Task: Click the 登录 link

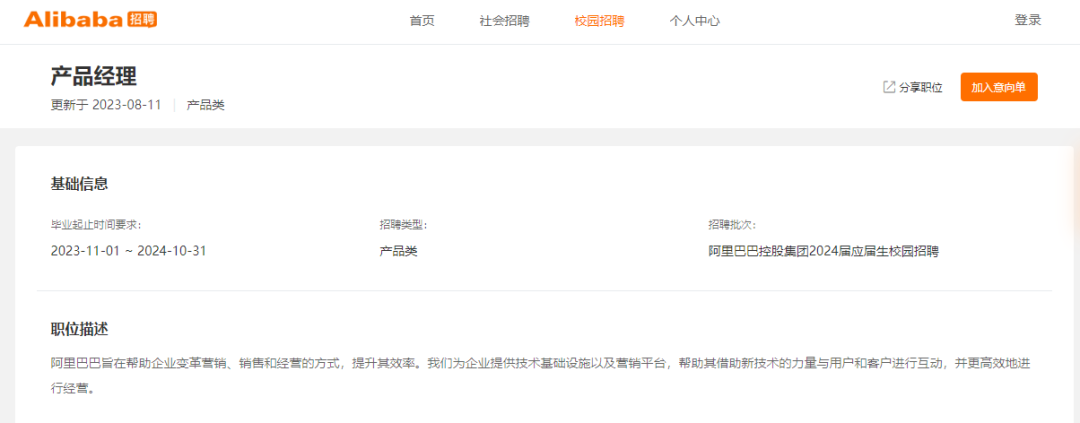Action: tap(1028, 20)
